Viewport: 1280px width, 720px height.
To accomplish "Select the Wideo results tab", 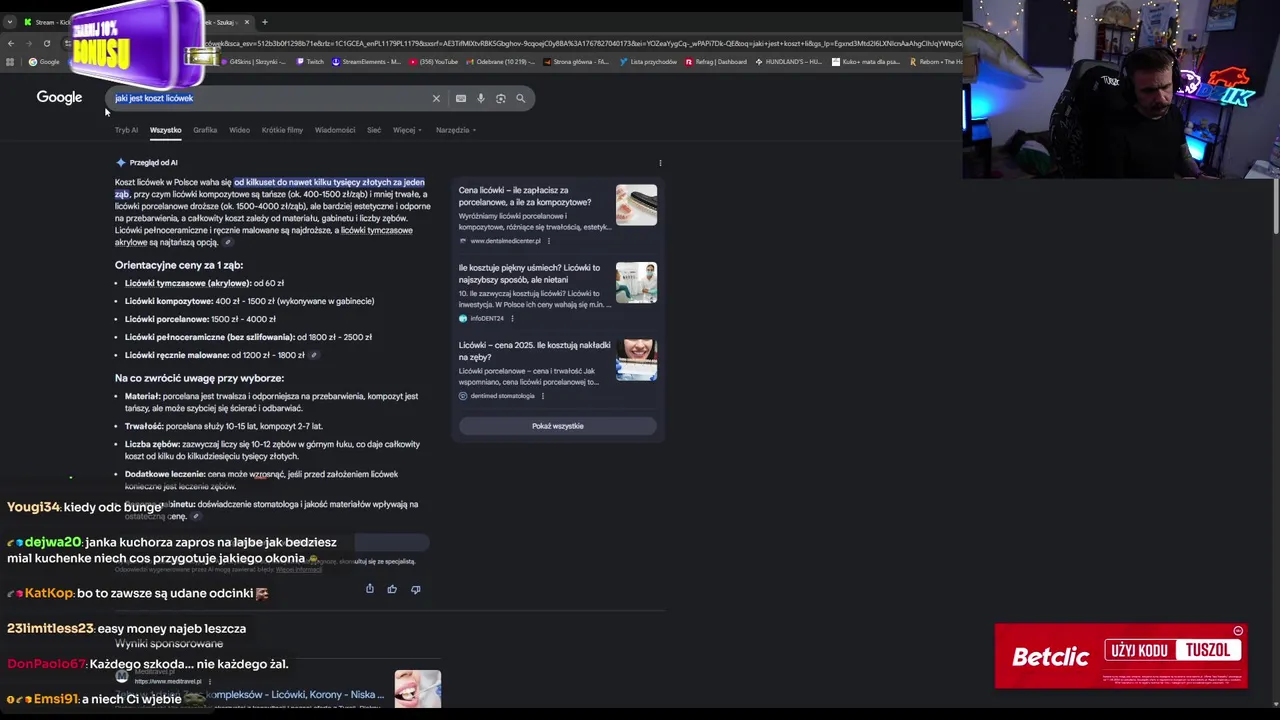I will pyautogui.click(x=239, y=130).
